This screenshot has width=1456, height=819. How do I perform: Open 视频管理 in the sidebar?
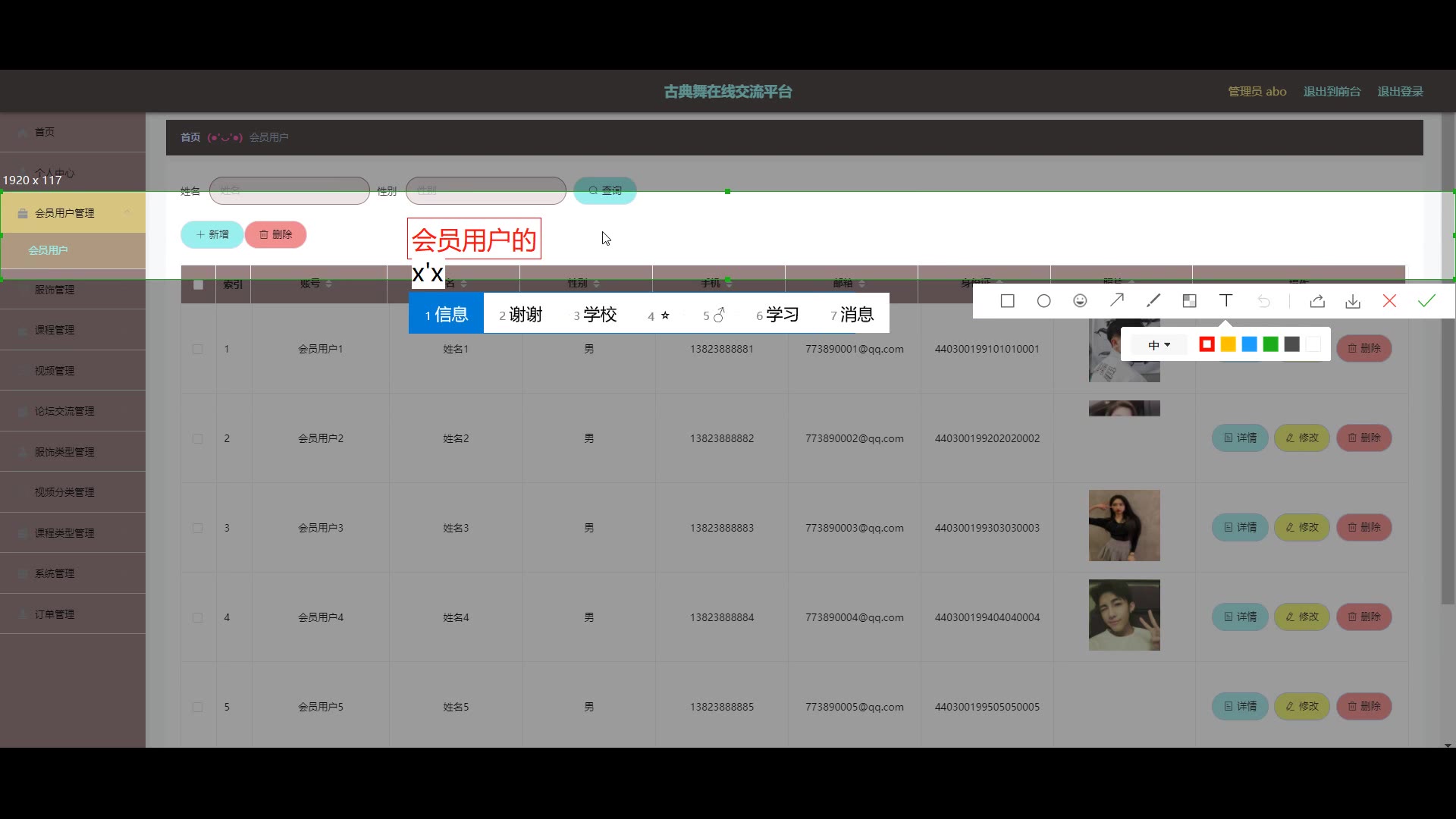tap(73, 371)
